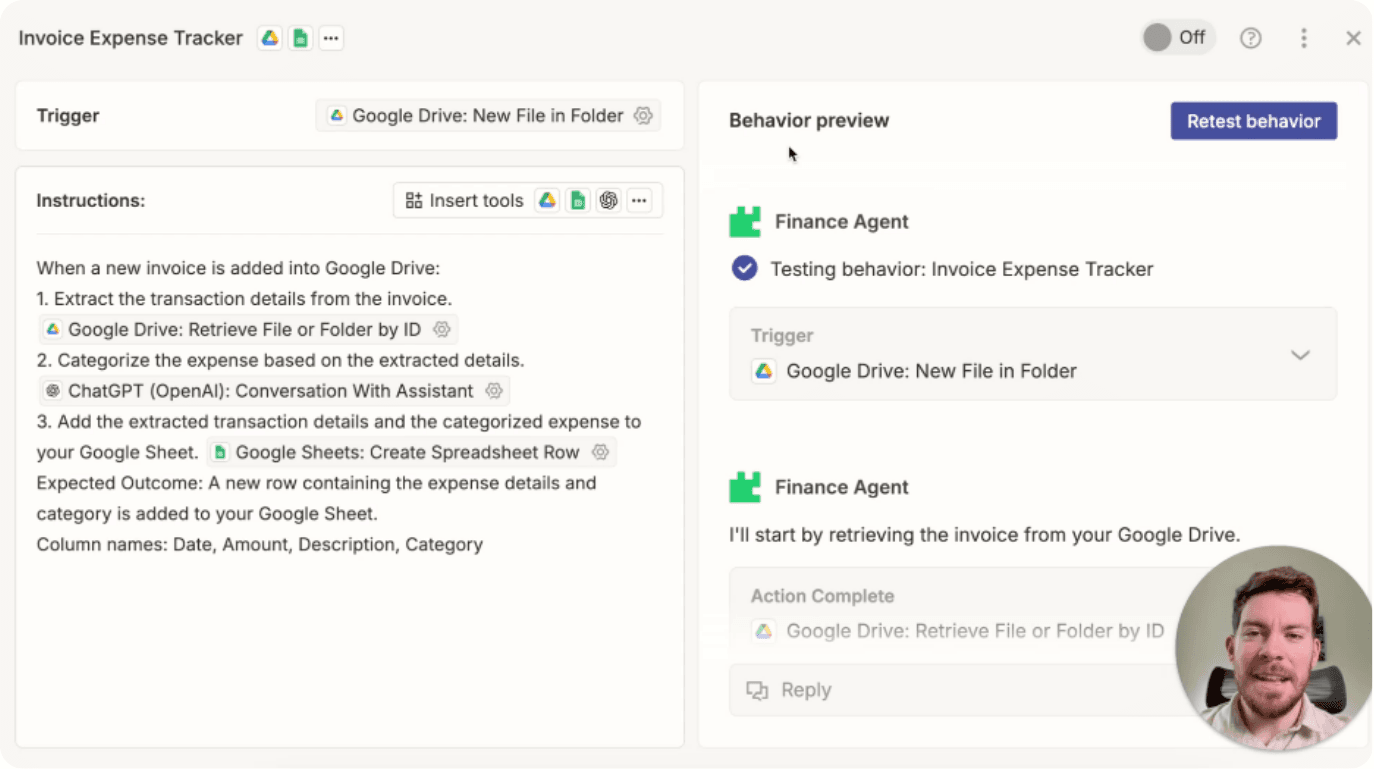Viewport: 1374px width, 769px height.
Task: Insert Google Drive tool from Instructions toolbar
Action: (547, 200)
